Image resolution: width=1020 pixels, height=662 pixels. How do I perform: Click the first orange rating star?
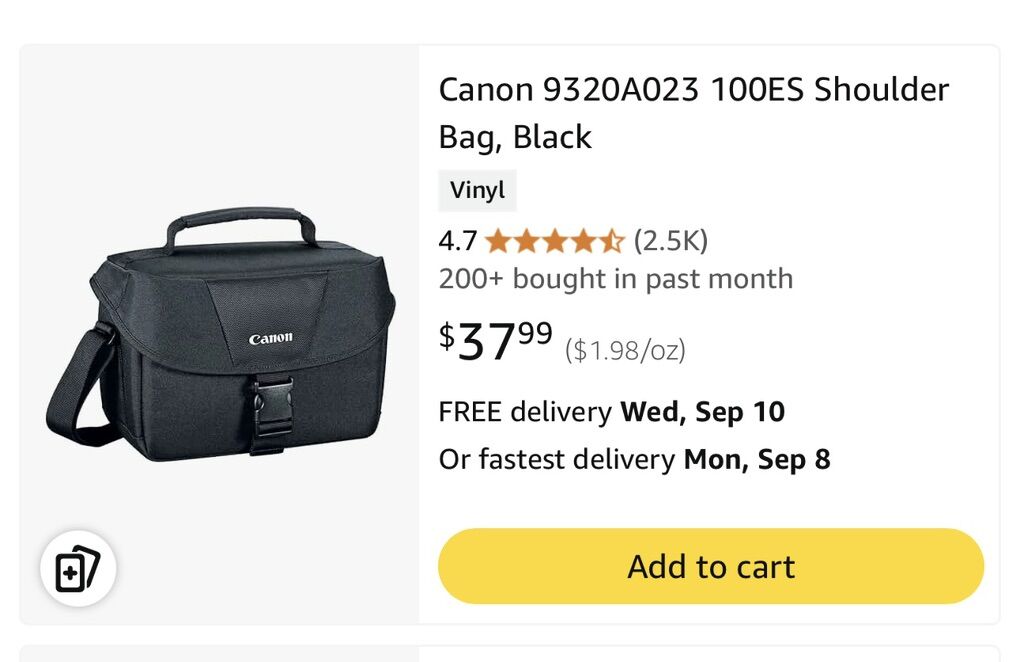pos(497,241)
